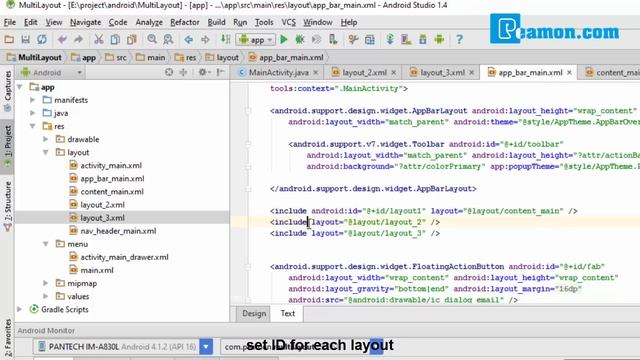Open the VCS menu
The height and width of the screenshot is (360, 640).
(x=289, y=22)
